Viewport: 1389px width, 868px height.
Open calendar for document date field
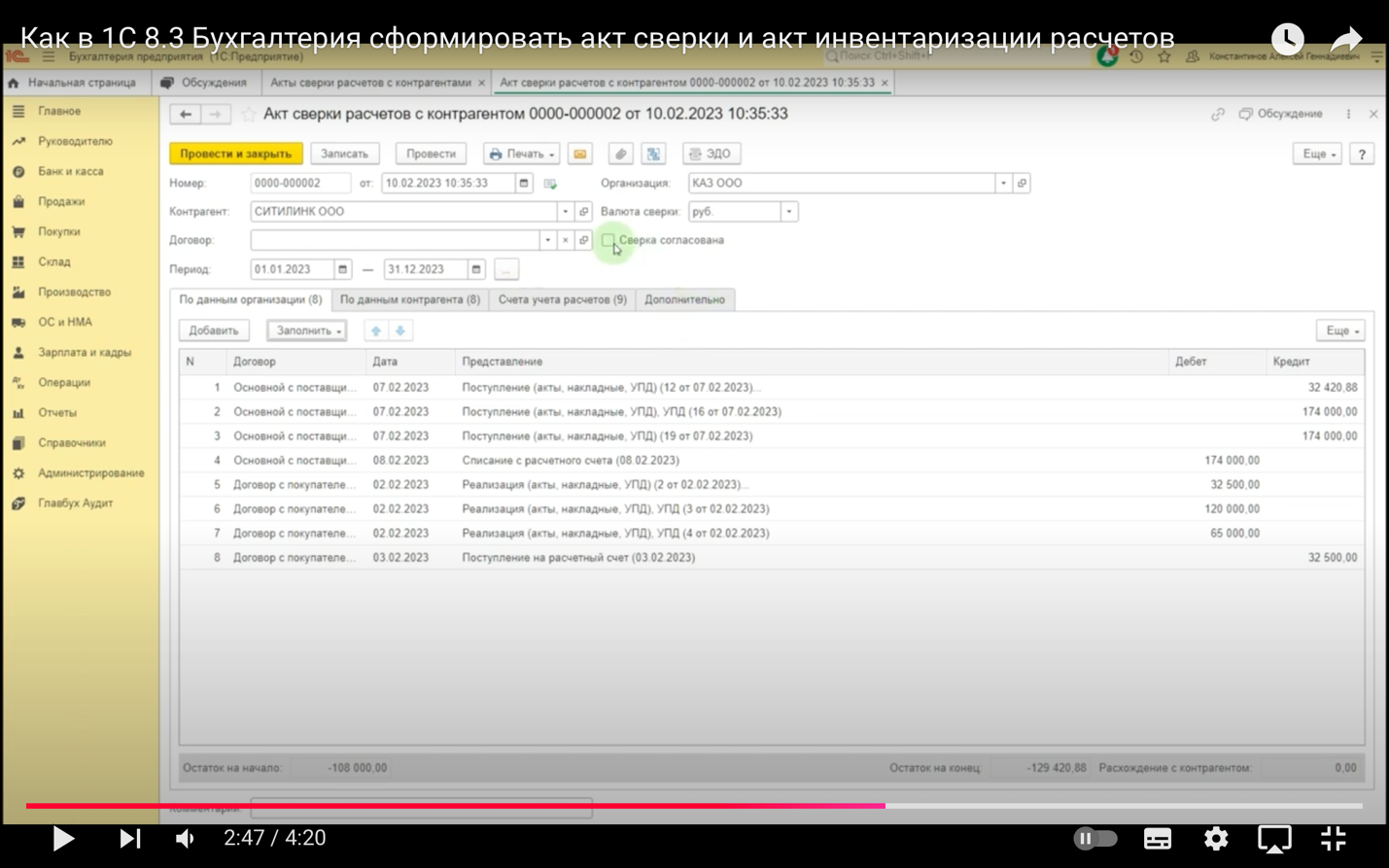[x=524, y=183]
